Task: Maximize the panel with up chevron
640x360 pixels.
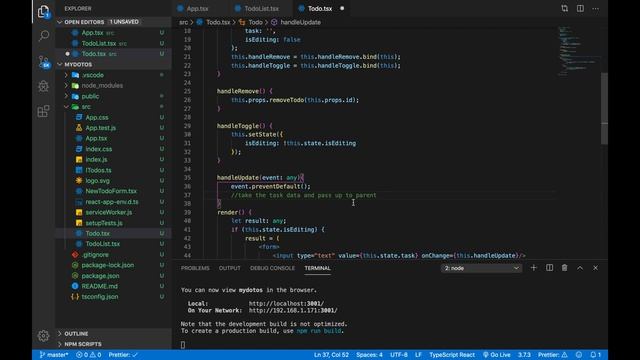Action: point(580,268)
